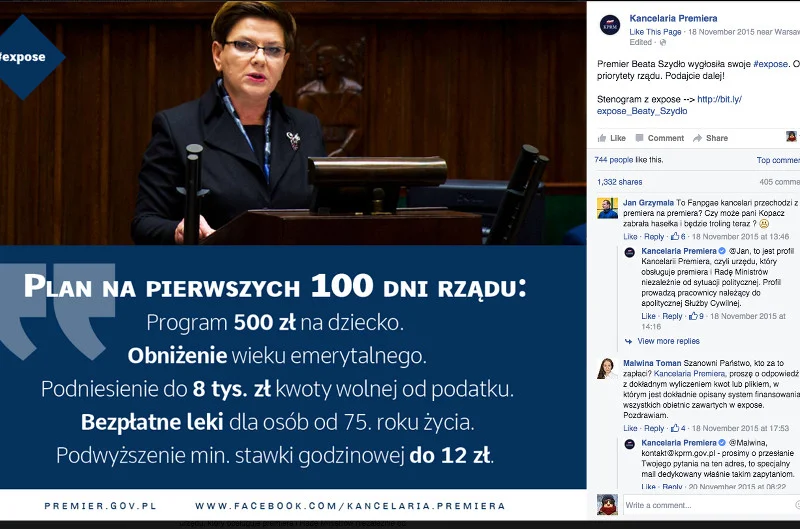
Task: Click Kancelaria Premiera name in reply to Jan
Action: (679, 251)
